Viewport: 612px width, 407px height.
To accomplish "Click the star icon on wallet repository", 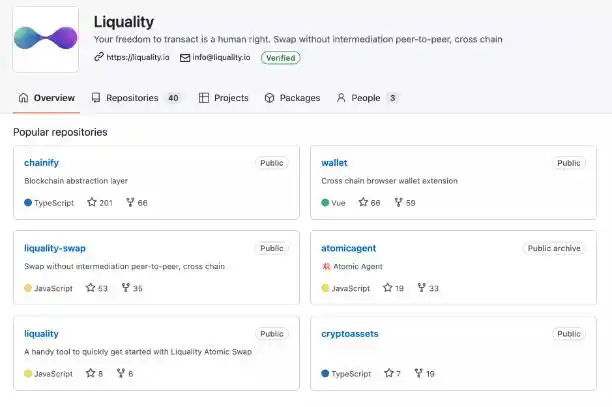I will (x=364, y=202).
